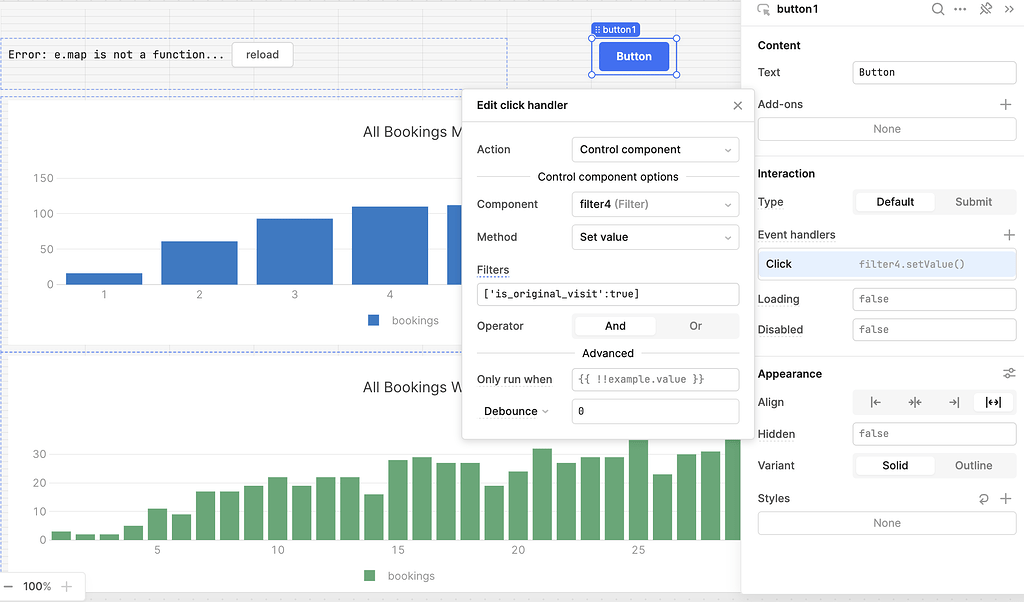Click the unpin inspector icon
Image resolution: width=1024 pixels, height=602 pixels.
[985, 9]
